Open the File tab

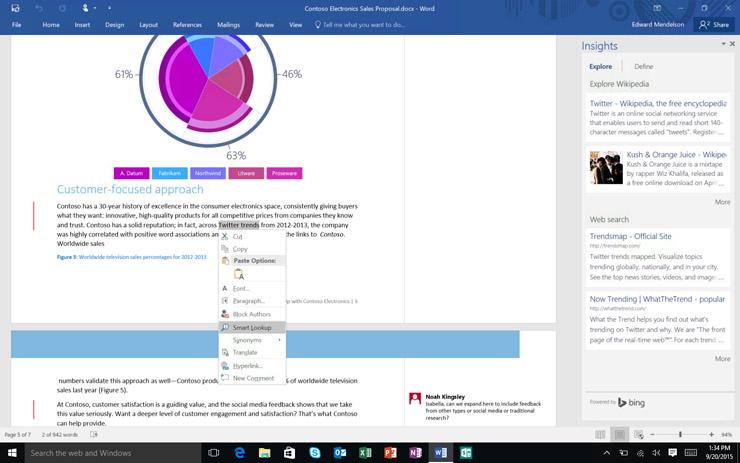pos(17,25)
